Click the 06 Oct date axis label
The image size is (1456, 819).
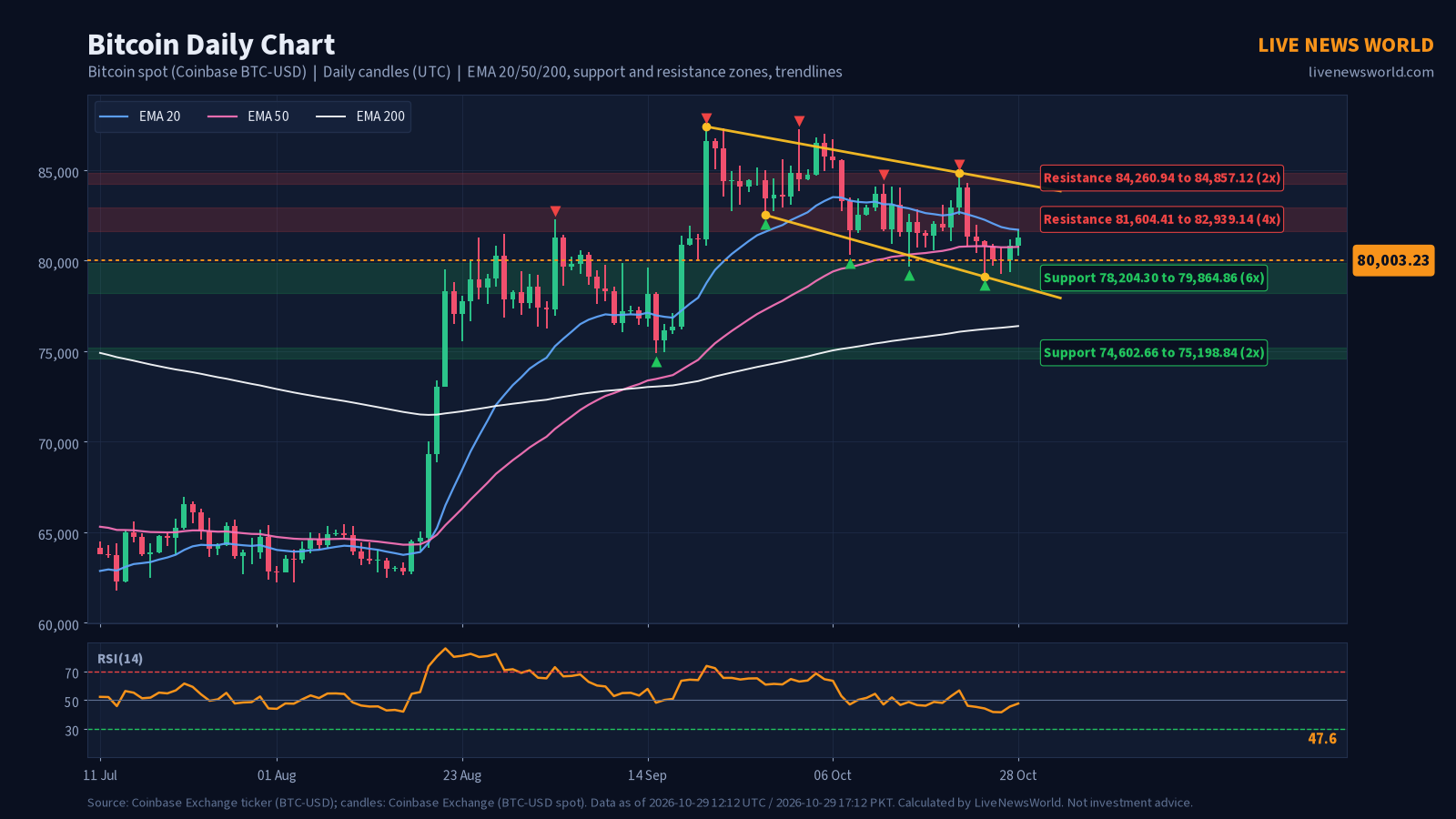click(833, 775)
